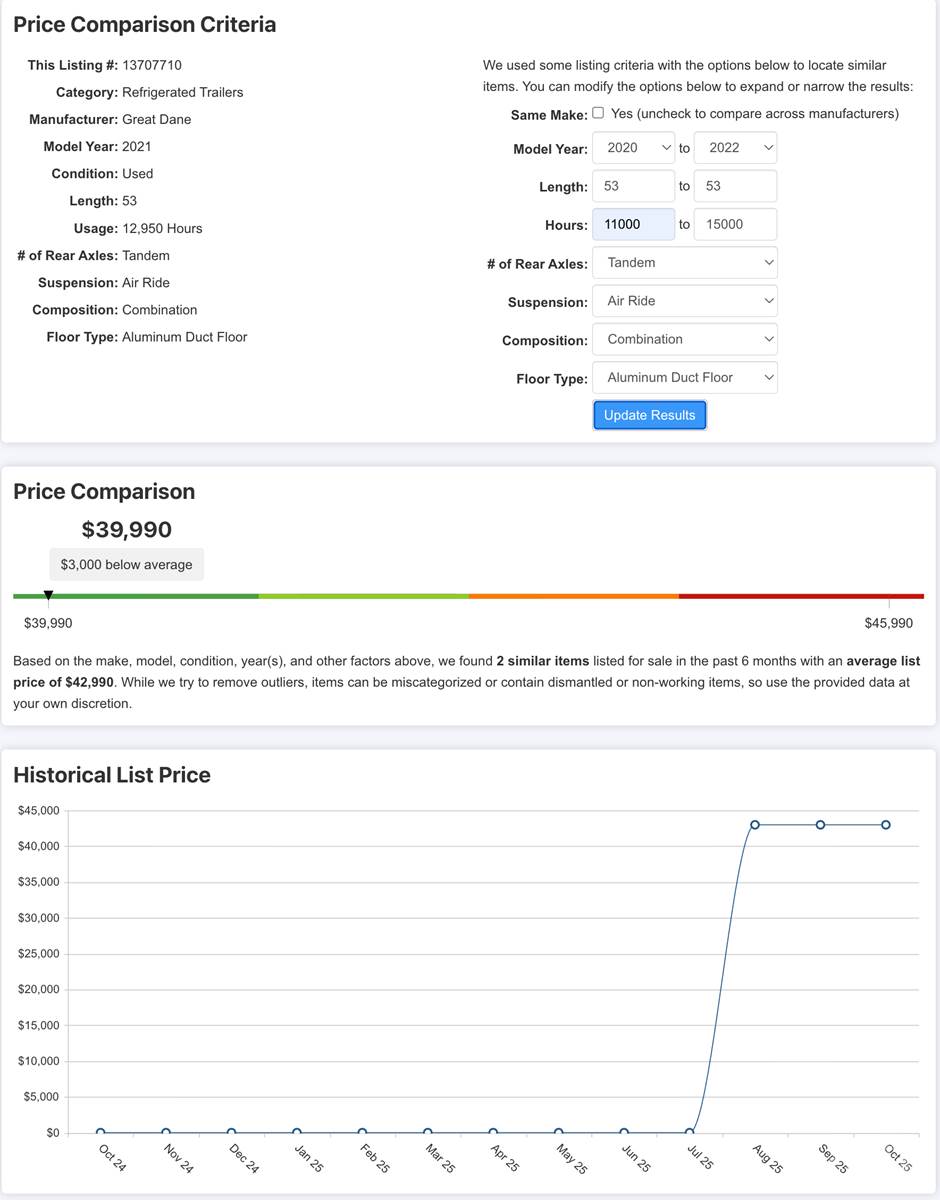Viewport: 940px width, 1200px height.
Task: Expand the # of Rear Axles dropdown
Action: [685, 263]
